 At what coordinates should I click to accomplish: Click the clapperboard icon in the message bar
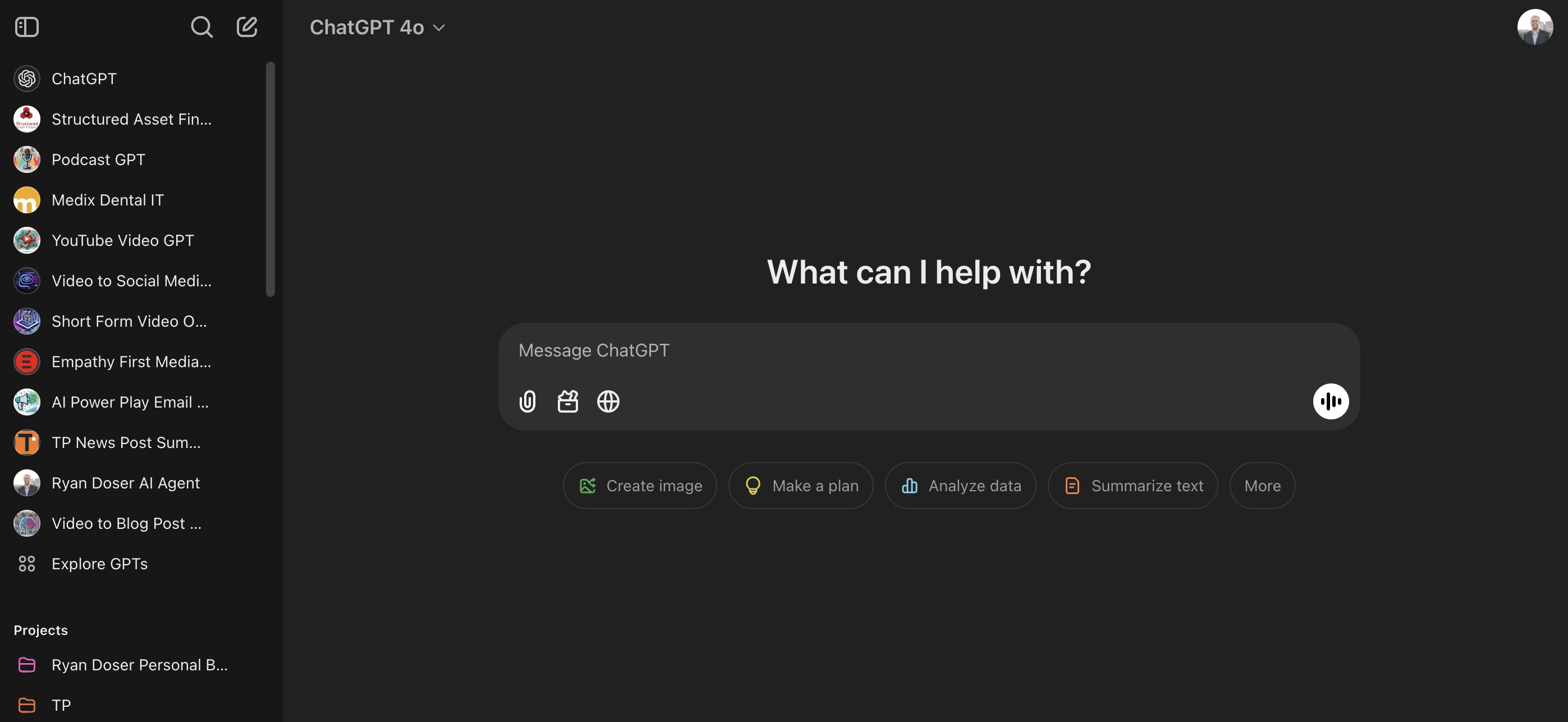point(568,401)
